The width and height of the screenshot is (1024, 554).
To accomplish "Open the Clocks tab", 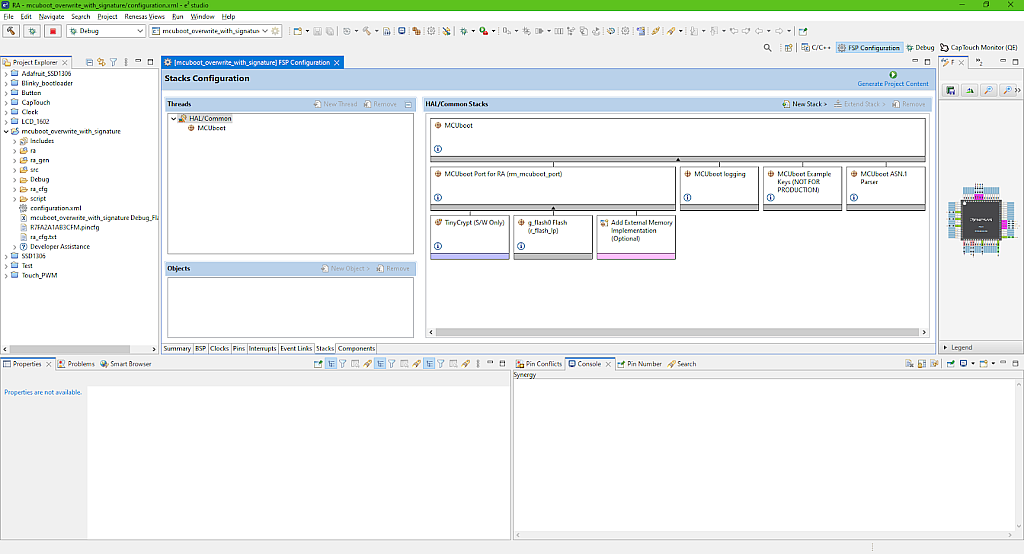I will click(x=219, y=349).
